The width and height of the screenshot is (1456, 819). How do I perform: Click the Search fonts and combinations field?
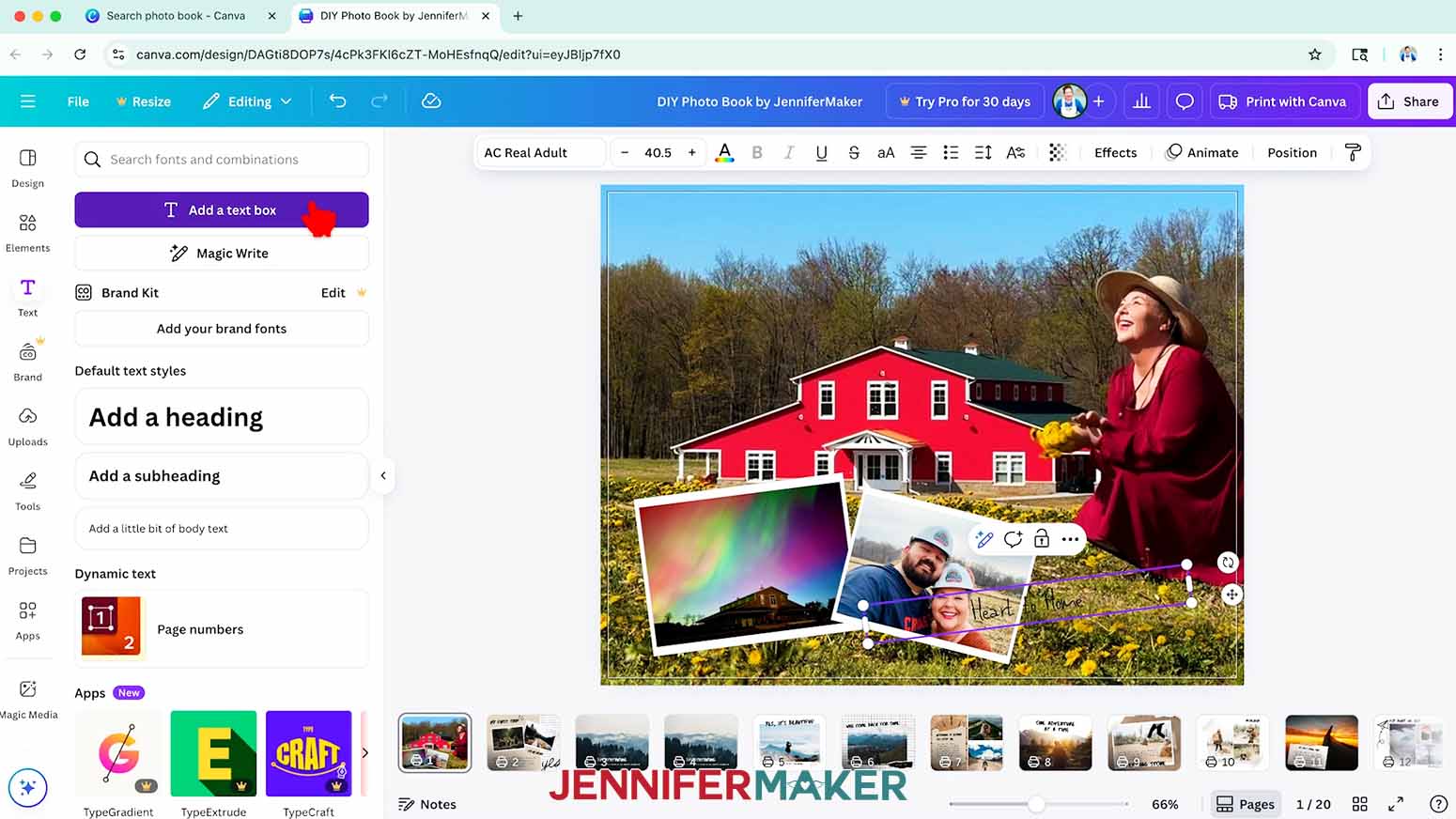pos(222,160)
